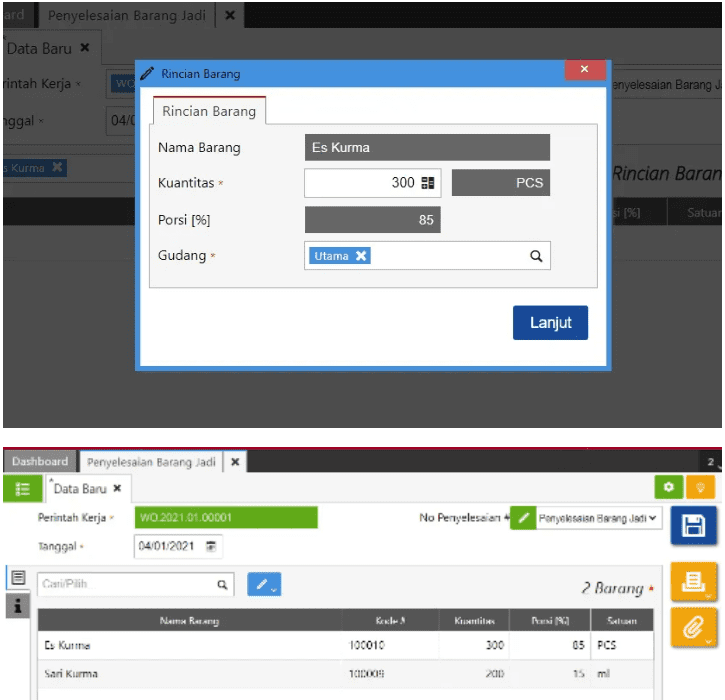
Task: Close the lower Data Baru tab
Action: (x=117, y=488)
